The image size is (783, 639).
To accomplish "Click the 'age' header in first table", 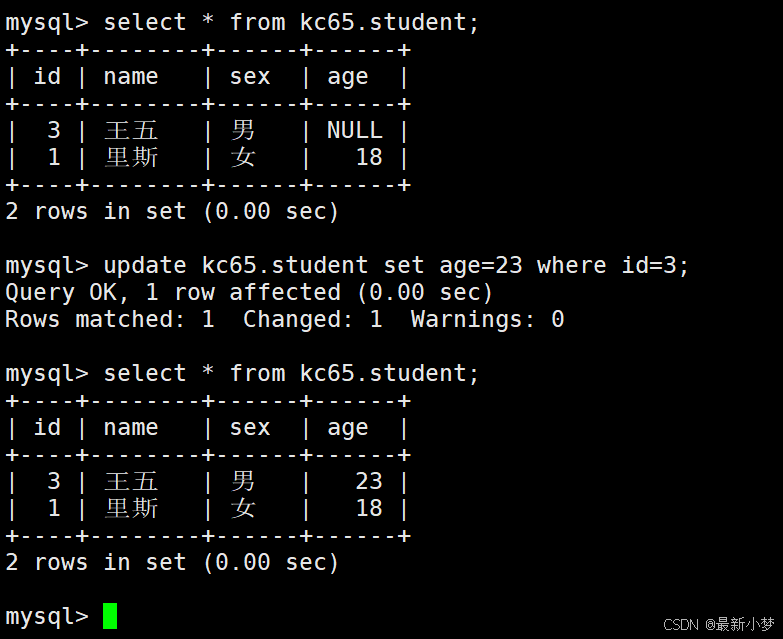I will 348,77.
